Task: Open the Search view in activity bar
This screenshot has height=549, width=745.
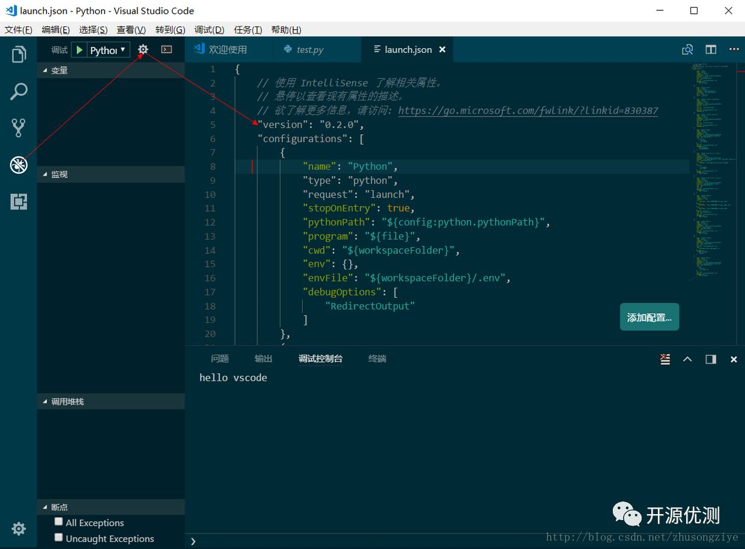Action: (19, 91)
